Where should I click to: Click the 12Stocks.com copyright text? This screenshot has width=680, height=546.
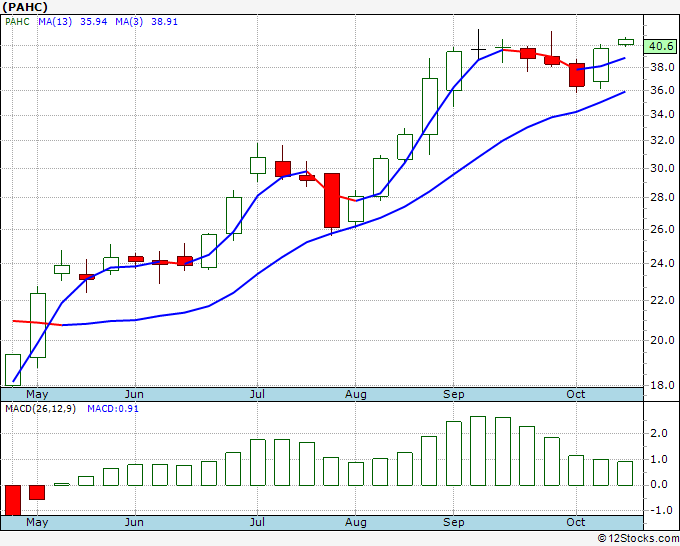coord(638,539)
